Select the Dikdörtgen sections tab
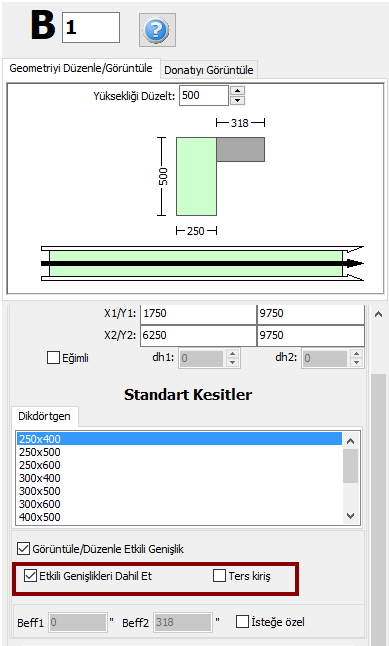Viewport: 389px width, 646px height. pyautogui.click(x=44, y=416)
